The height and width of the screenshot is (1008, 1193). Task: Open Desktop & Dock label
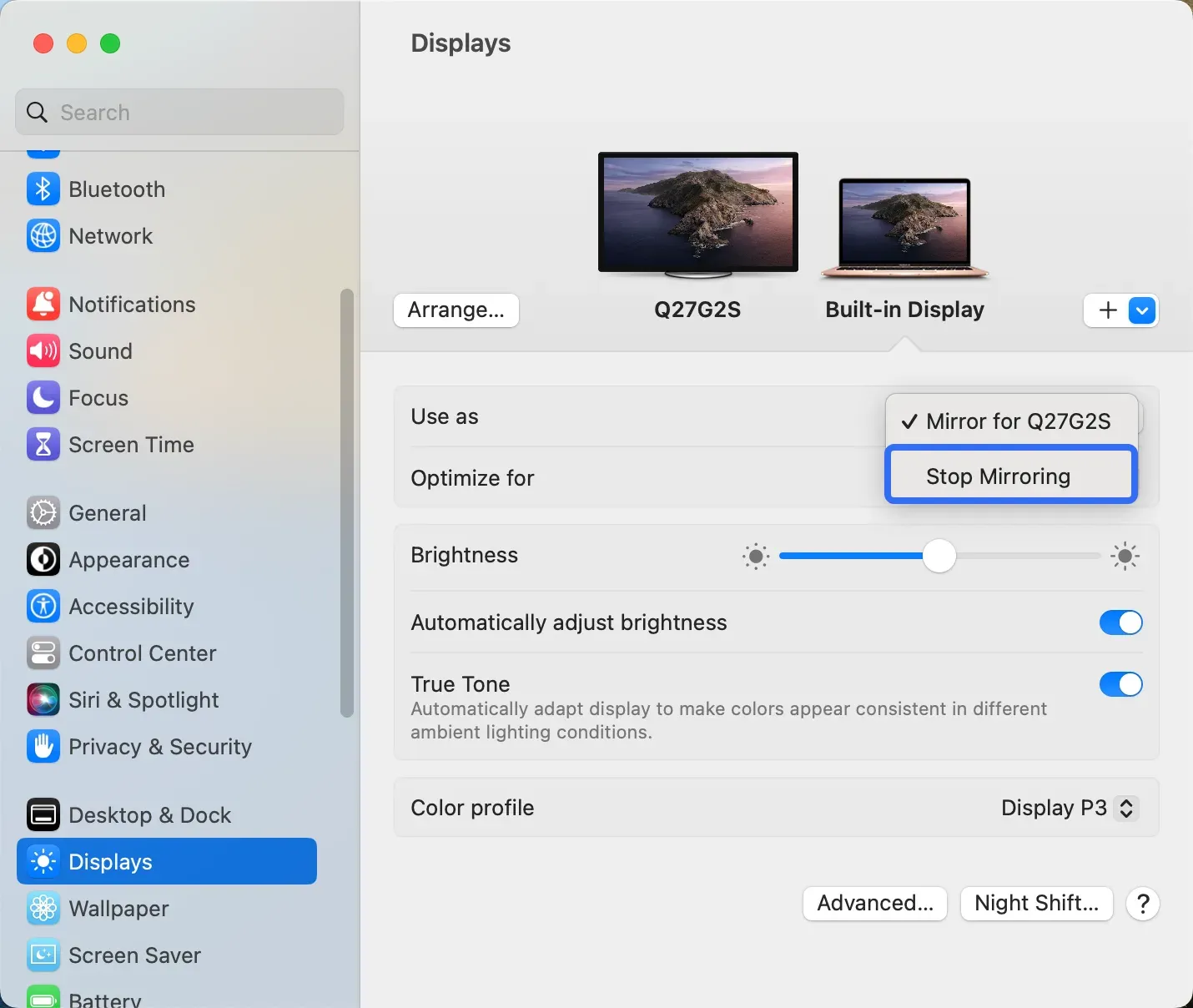(x=150, y=815)
